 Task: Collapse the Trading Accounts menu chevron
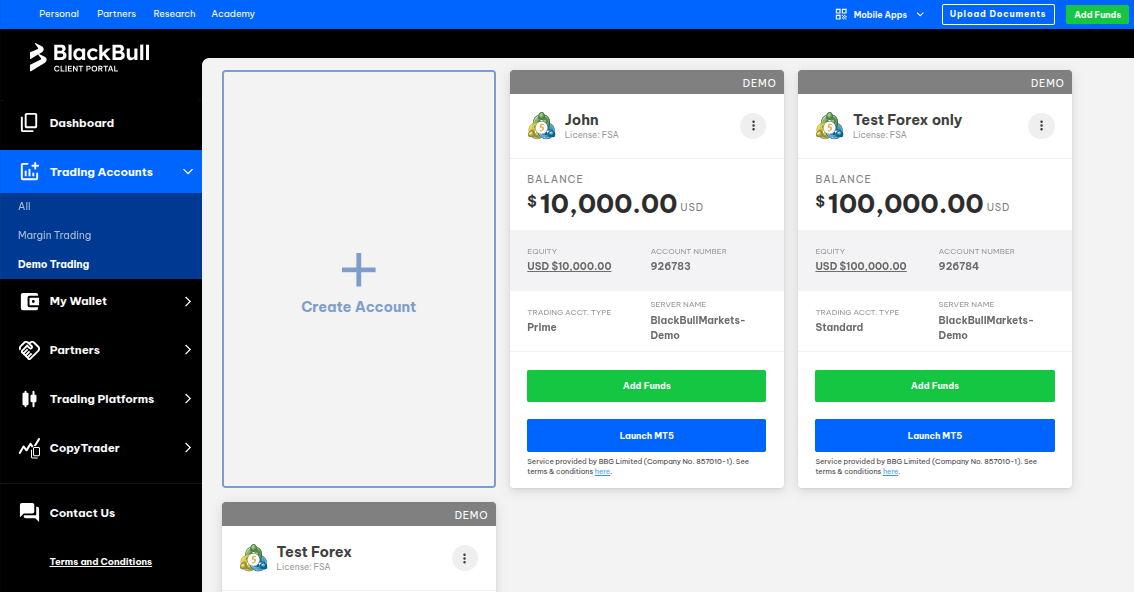pos(188,171)
